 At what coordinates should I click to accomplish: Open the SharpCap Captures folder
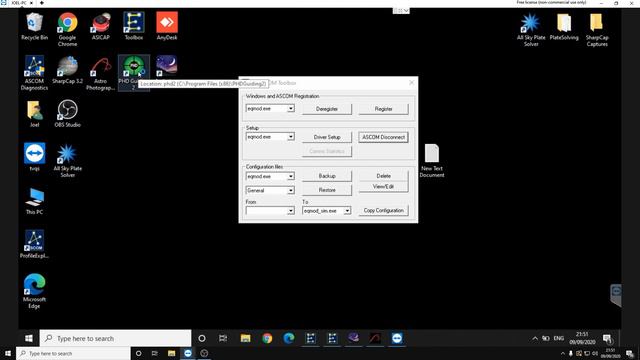tap(597, 29)
